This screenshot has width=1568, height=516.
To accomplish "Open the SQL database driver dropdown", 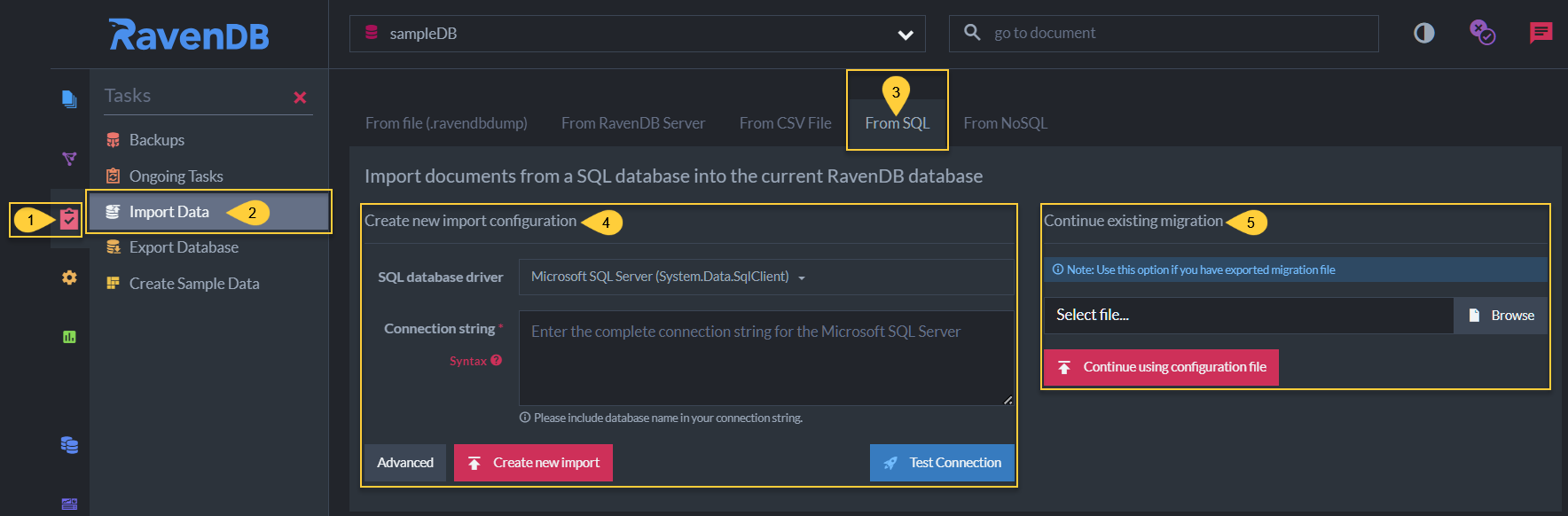I will (x=766, y=277).
